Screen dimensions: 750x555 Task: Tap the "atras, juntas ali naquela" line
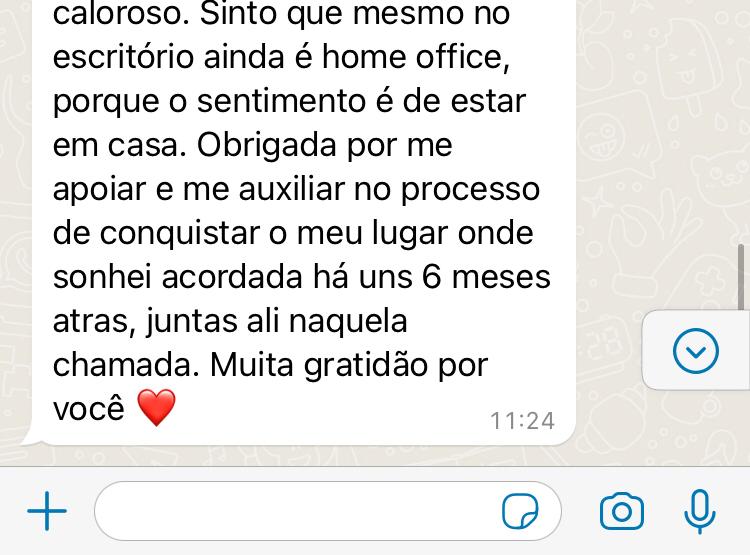click(230, 322)
